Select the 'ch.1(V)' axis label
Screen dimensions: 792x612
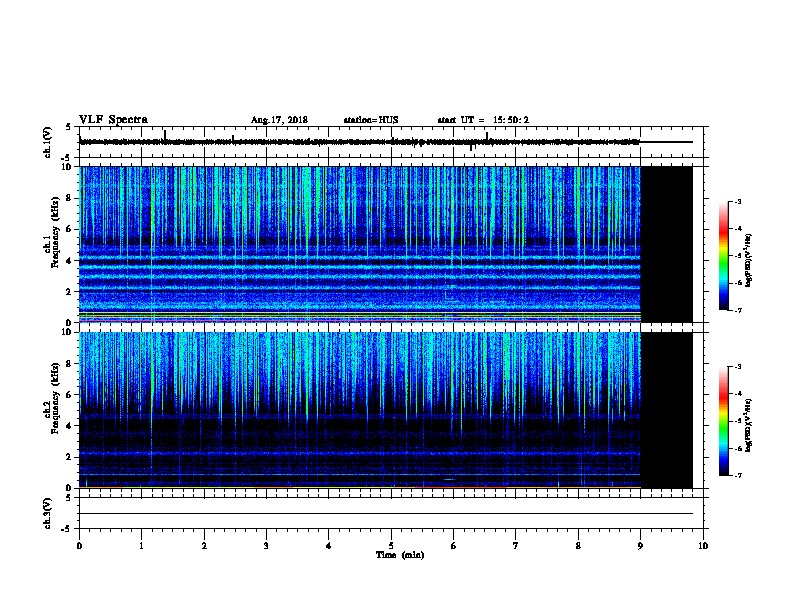47,142
